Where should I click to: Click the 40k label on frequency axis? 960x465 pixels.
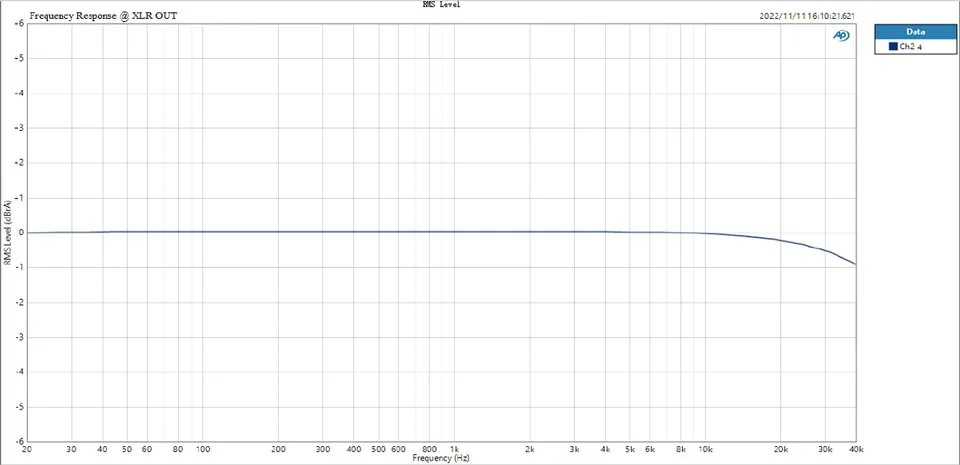click(857, 449)
